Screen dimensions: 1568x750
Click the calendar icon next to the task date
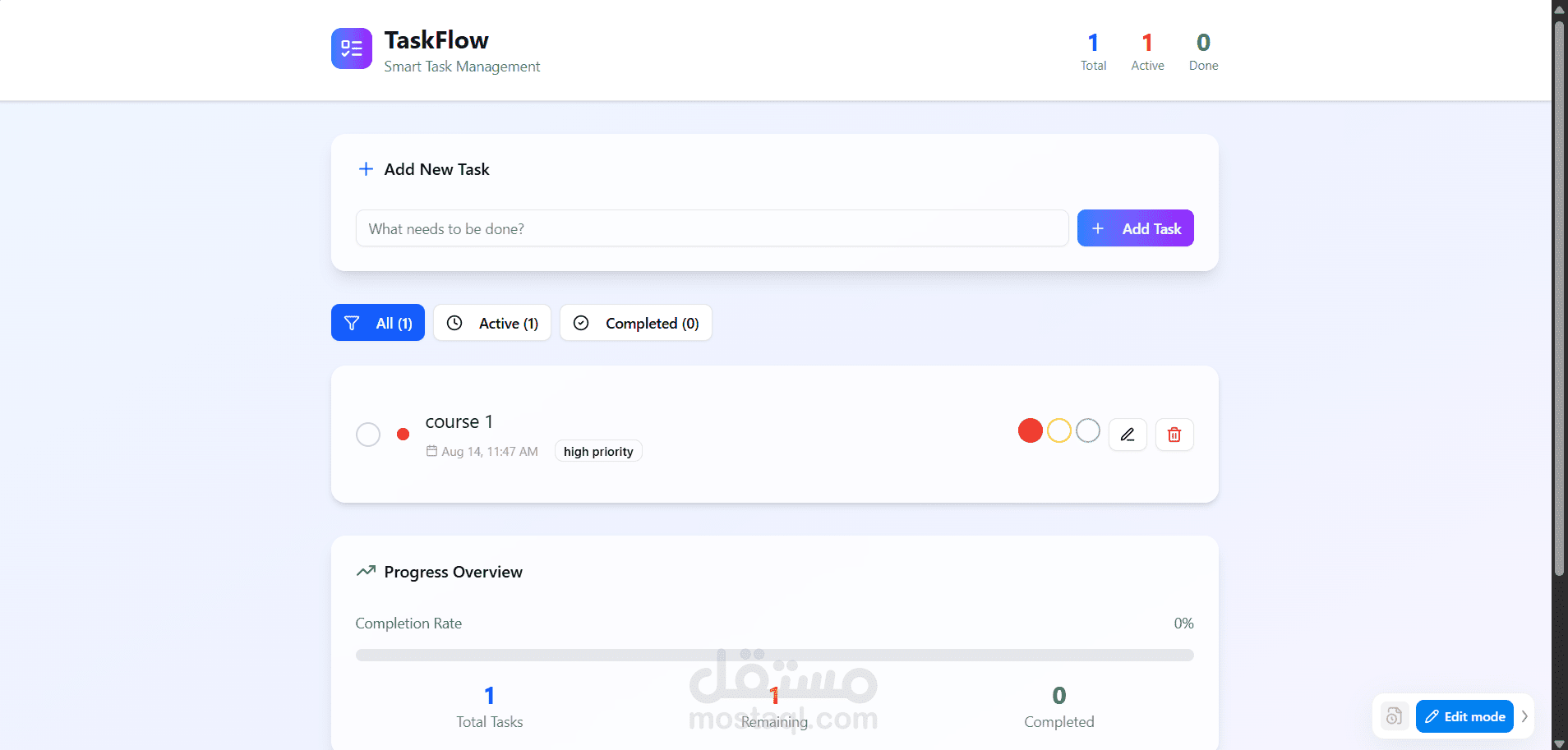[433, 450]
